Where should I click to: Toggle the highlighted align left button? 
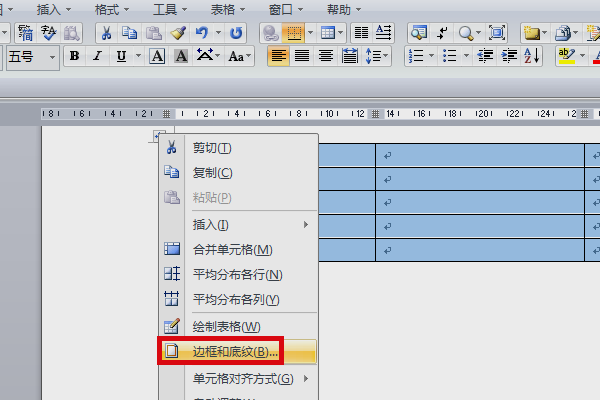(278, 56)
